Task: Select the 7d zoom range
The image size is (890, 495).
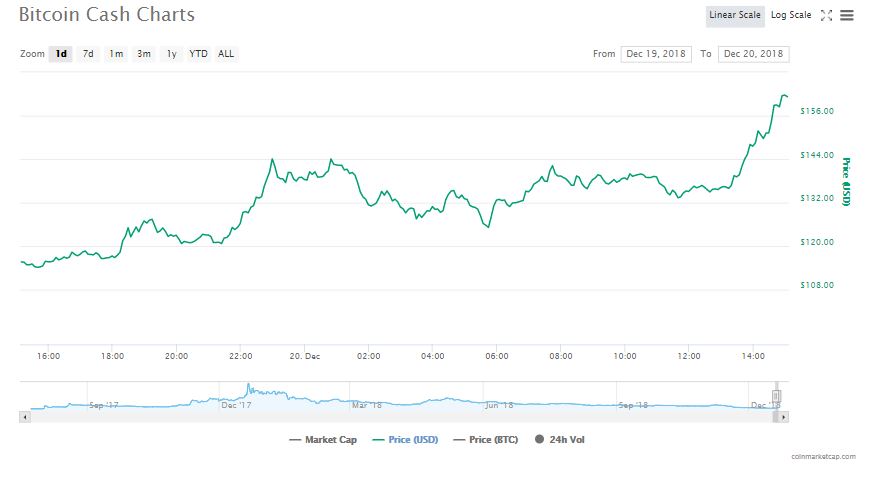Action: pos(88,54)
